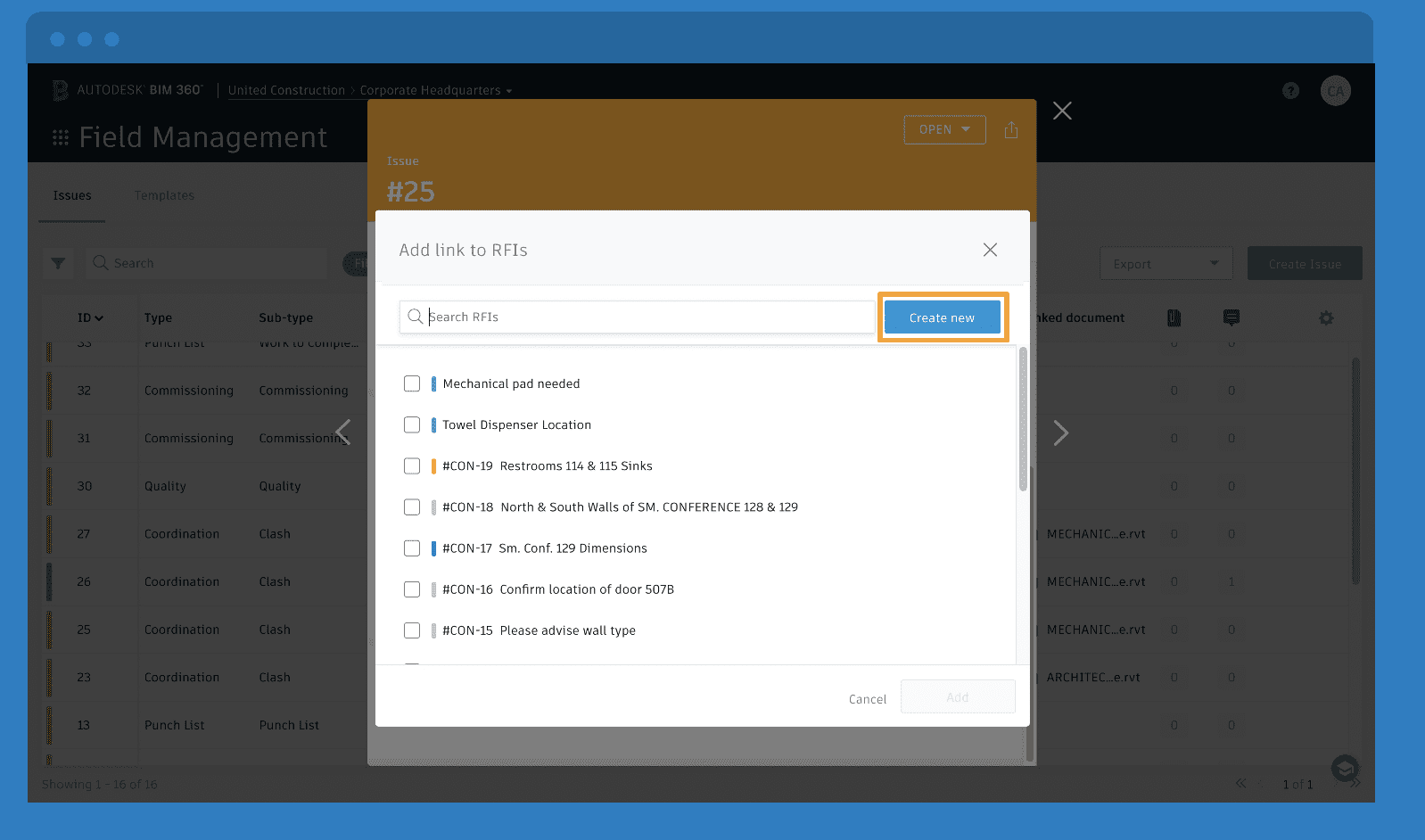Click the Create new RFI button
Image resolution: width=1425 pixels, height=840 pixels.
tap(942, 317)
